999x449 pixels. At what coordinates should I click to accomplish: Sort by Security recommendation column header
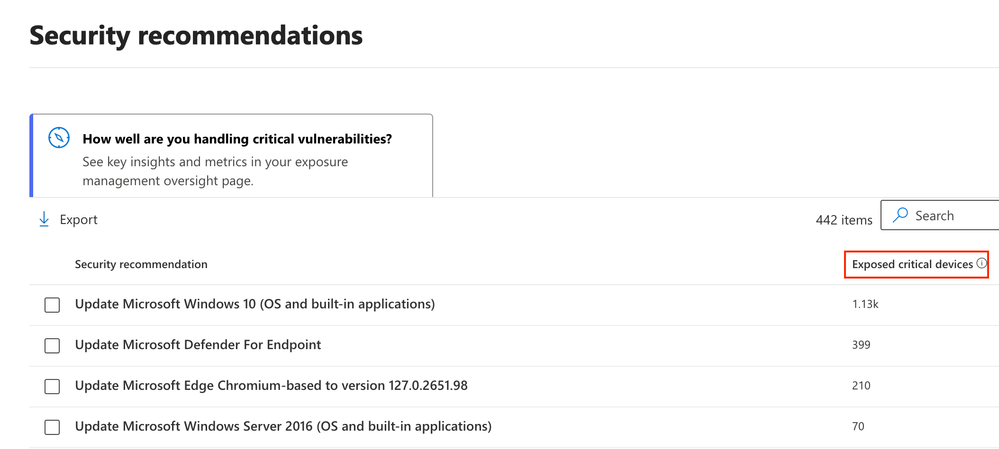click(x=141, y=264)
